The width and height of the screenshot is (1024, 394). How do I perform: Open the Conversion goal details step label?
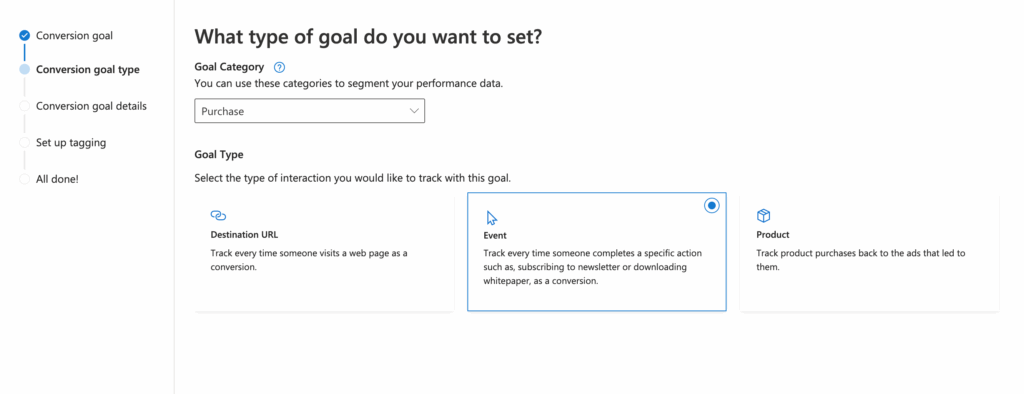91,106
